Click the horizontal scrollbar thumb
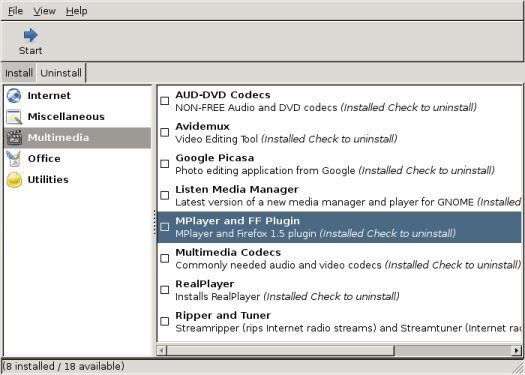525x375 pixels. tap(281, 351)
